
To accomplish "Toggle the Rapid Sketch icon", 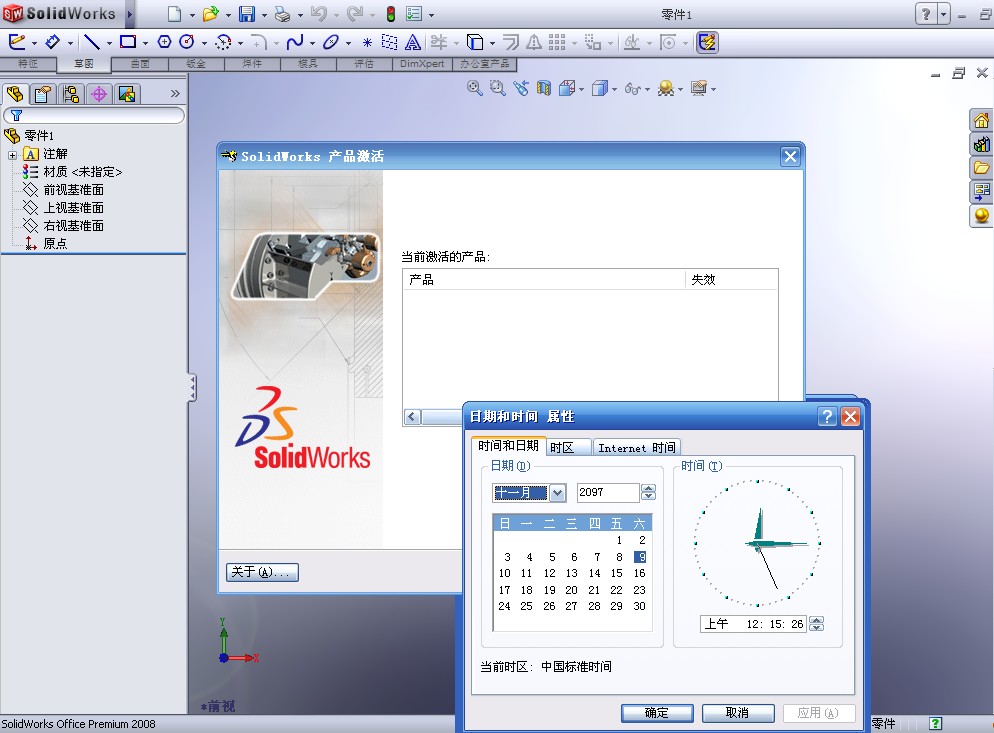I will coord(707,42).
